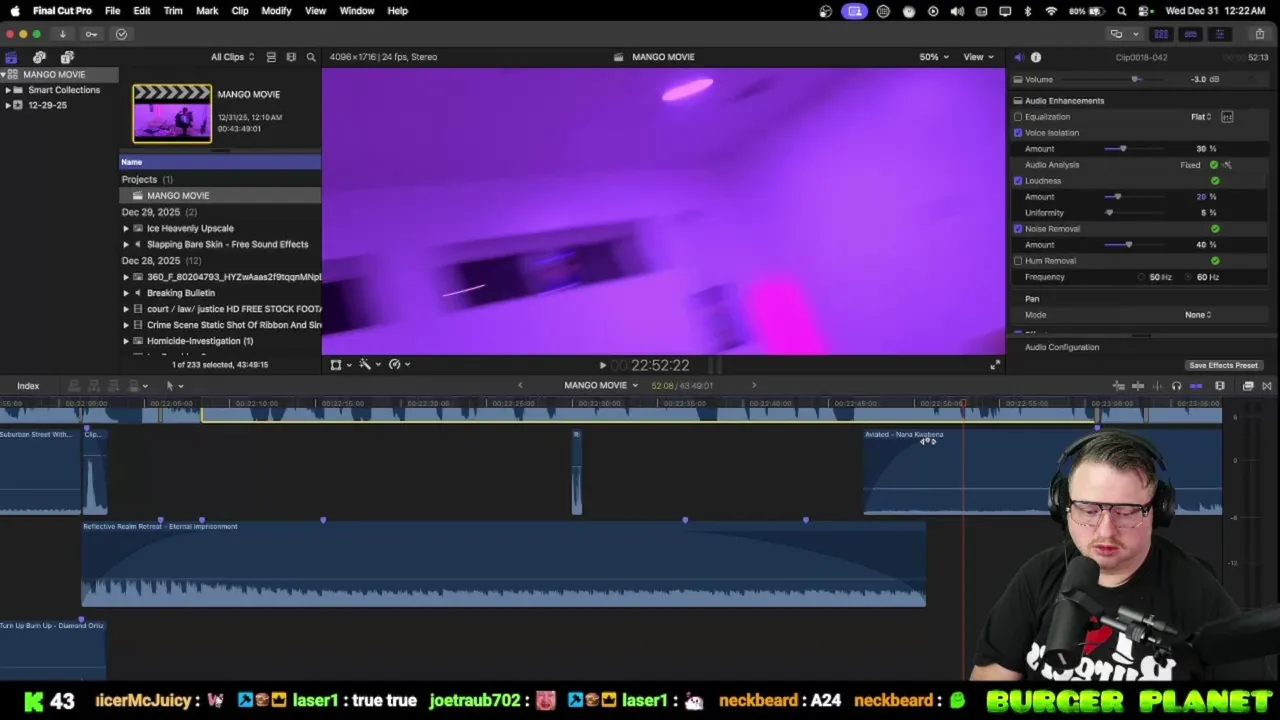Open the titles and generators sidebar
1280x720 pixels.
(67, 57)
